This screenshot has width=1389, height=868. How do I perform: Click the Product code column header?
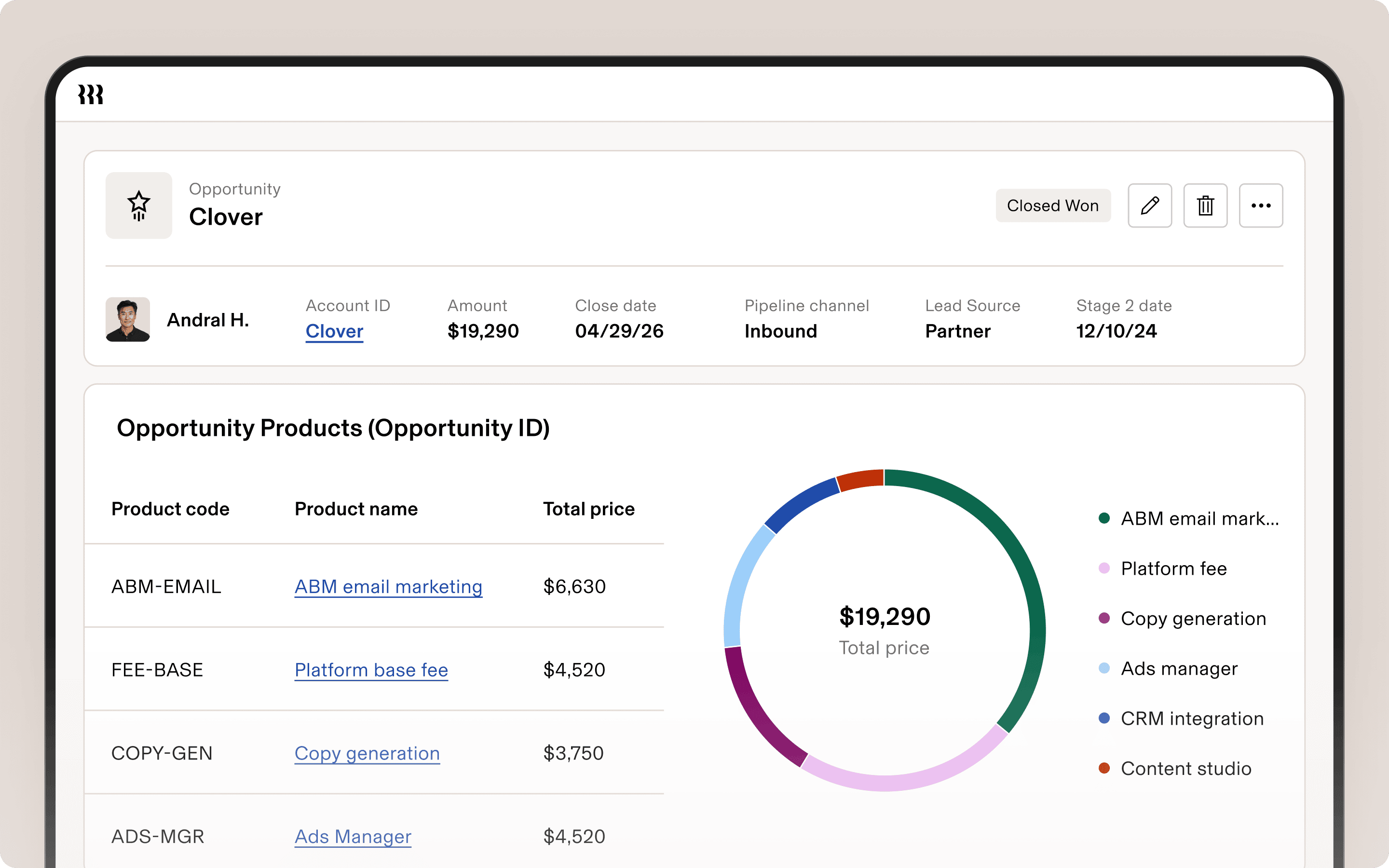pyautogui.click(x=170, y=509)
